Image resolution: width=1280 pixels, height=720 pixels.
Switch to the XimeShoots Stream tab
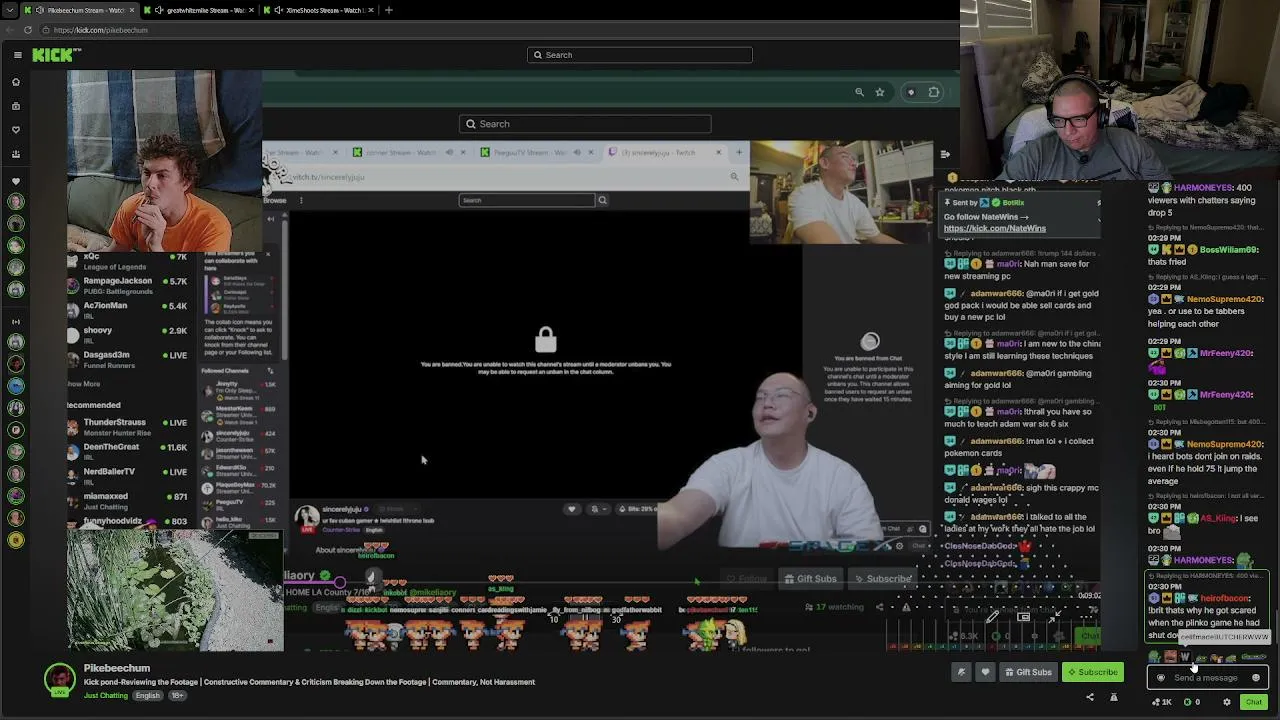(x=318, y=10)
